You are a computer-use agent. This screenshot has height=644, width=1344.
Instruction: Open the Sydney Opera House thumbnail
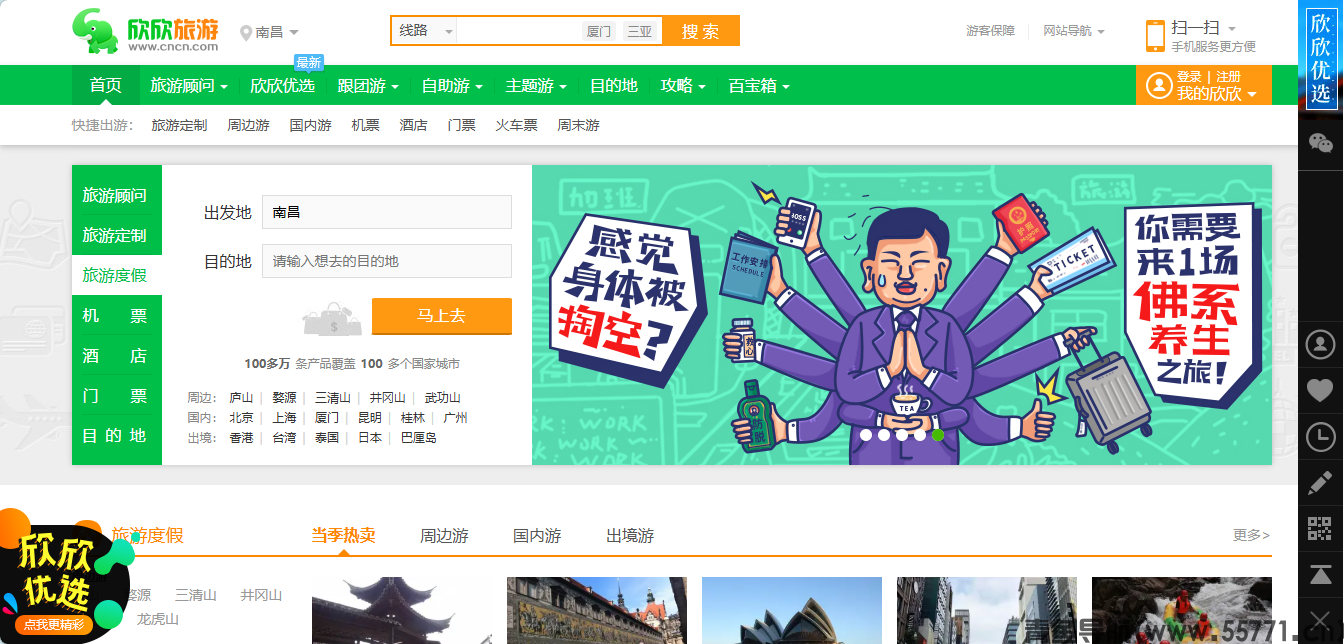(x=792, y=610)
